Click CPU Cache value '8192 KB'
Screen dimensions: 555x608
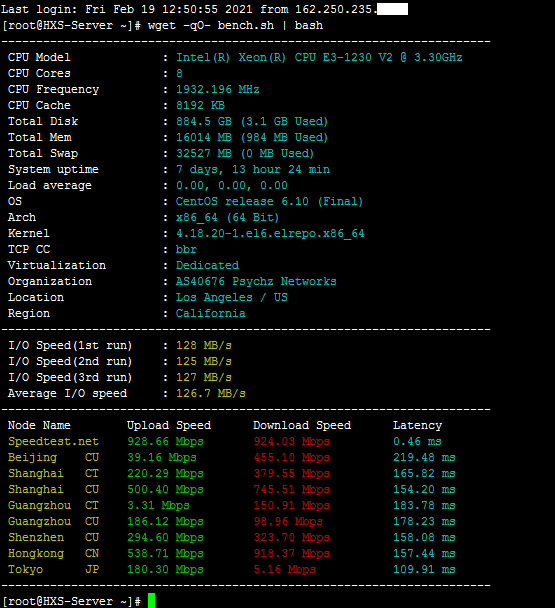[x=201, y=105]
